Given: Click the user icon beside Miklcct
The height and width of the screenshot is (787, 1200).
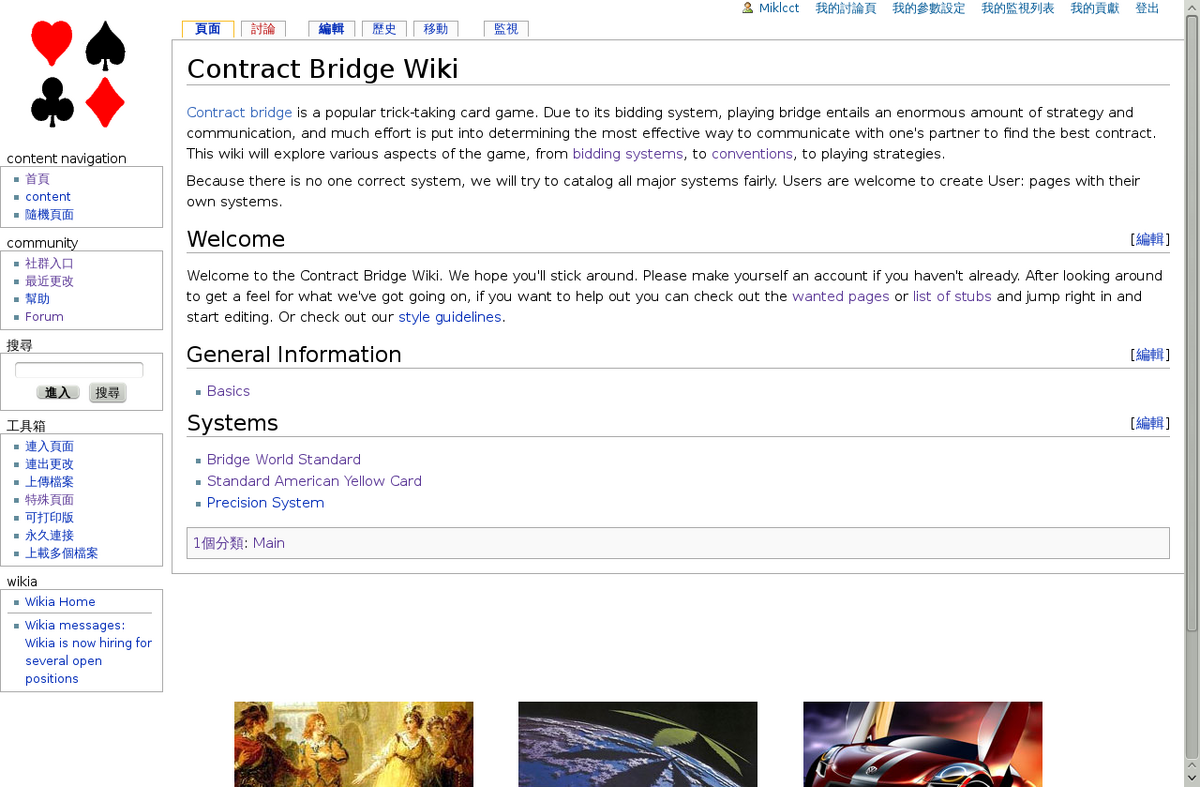Looking at the screenshot, I should pos(745,8).
